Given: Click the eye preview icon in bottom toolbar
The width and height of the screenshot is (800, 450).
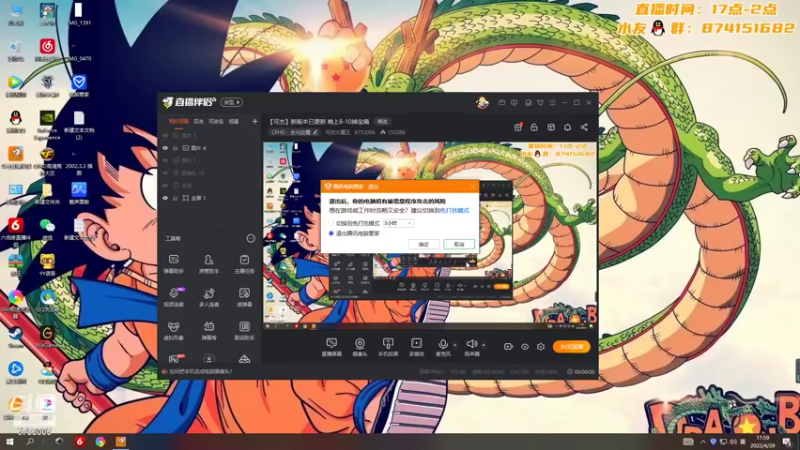Looking at the screenshot, I should tap(524, 346).
